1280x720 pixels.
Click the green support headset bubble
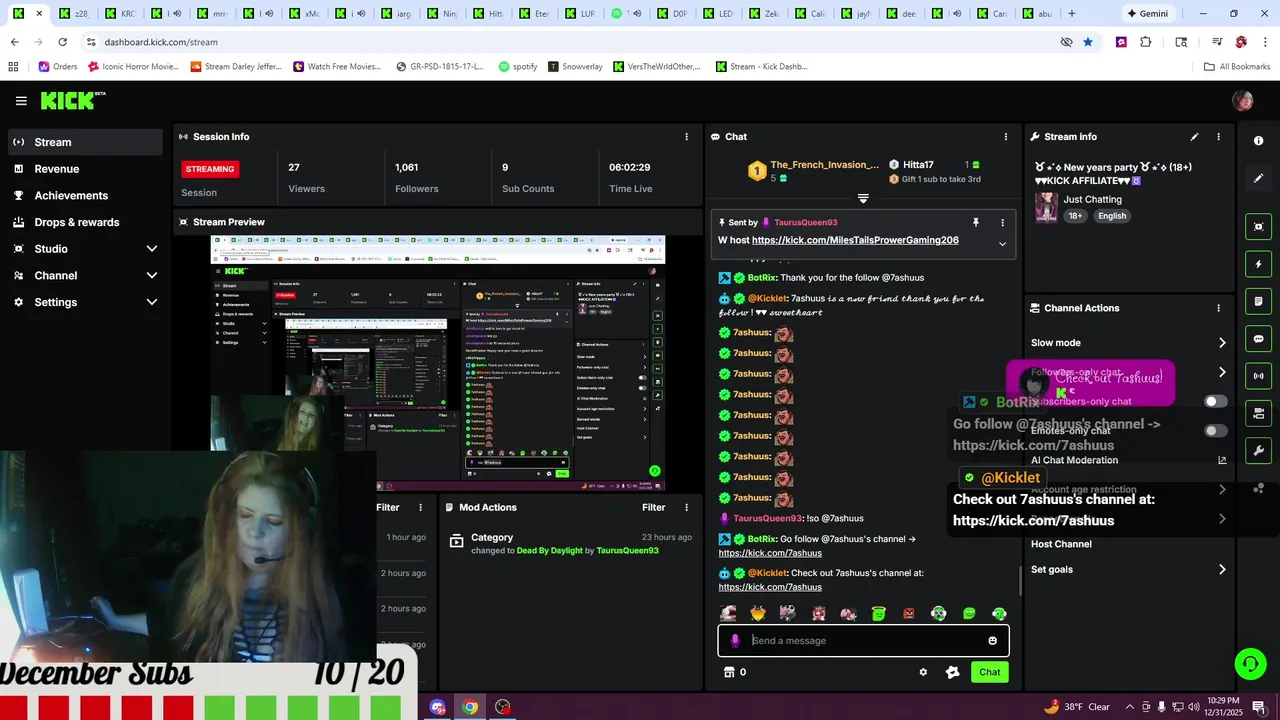coord(1249,663)
